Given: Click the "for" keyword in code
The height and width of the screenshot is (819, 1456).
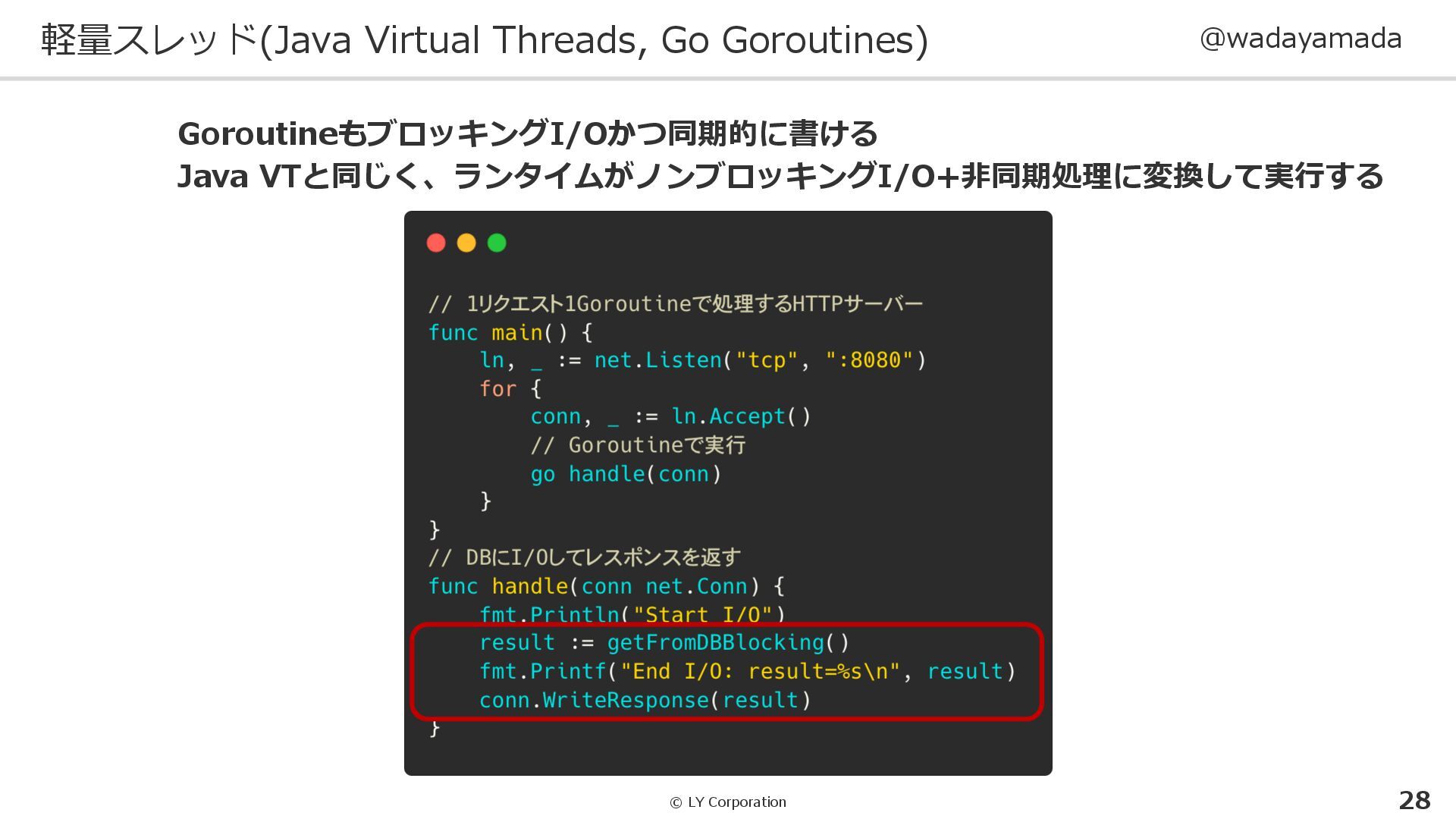Looking at the screenshot, I should coord(497,389).
